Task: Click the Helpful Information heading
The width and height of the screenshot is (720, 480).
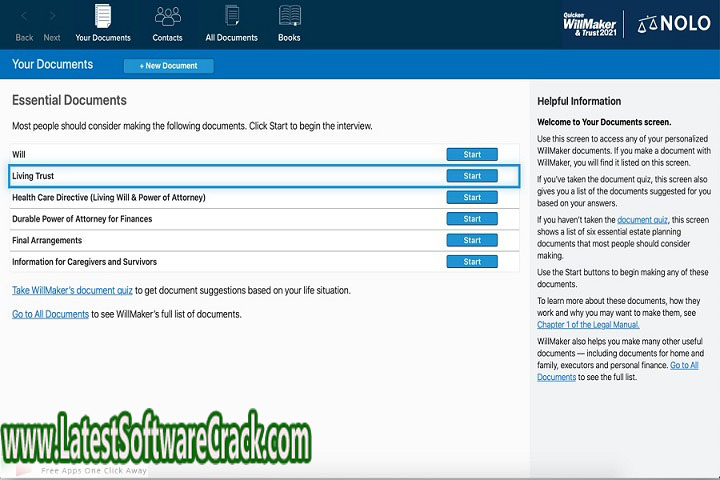Action: pyautogui.click(x=579, y=101)
